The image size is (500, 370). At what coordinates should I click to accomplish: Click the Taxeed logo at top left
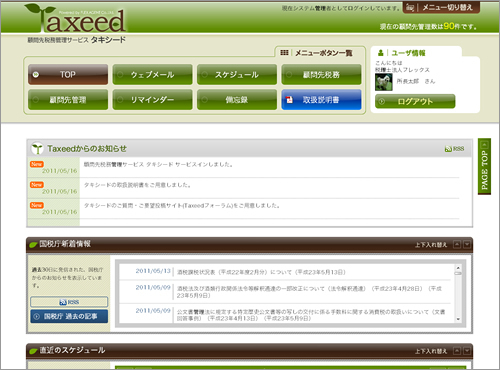click(x=75, y=18)
